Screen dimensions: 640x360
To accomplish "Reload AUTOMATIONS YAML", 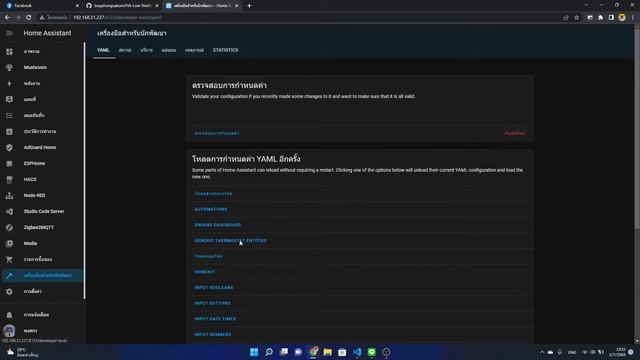I will [x=211, y=209].
